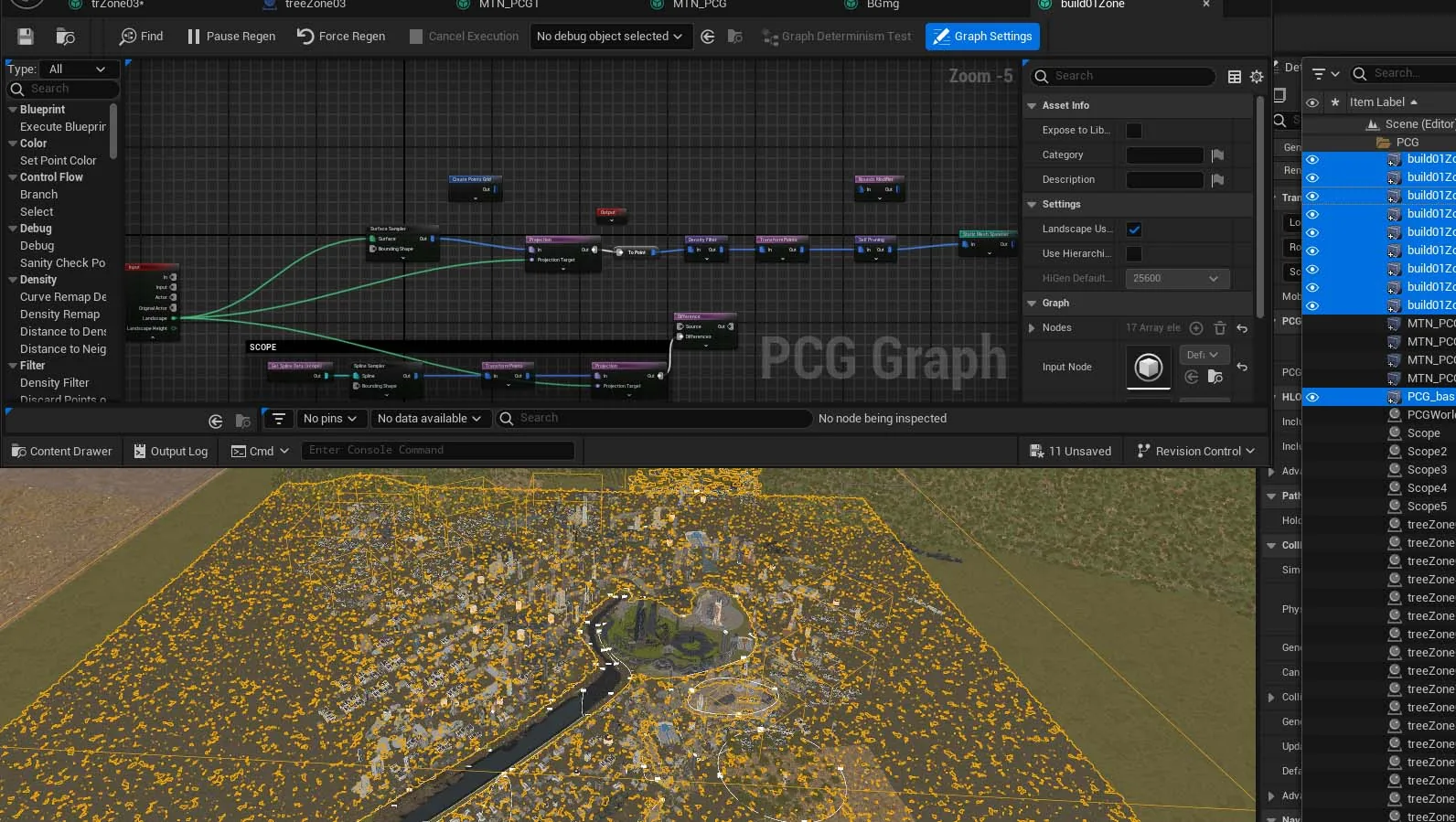Viewport: 1456px width, 822px height.
Task: Click Force Regen in toolbar
Action: coord(341,37)
